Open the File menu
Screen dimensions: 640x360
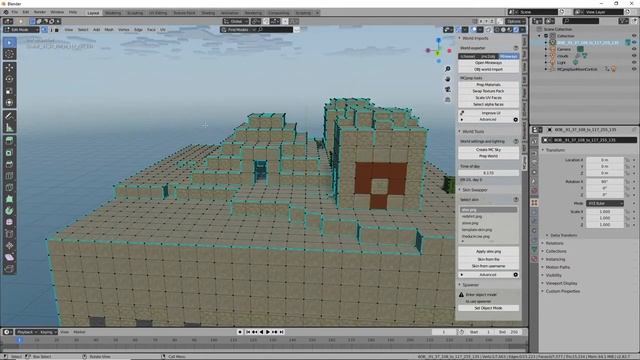tap(15, 12)
